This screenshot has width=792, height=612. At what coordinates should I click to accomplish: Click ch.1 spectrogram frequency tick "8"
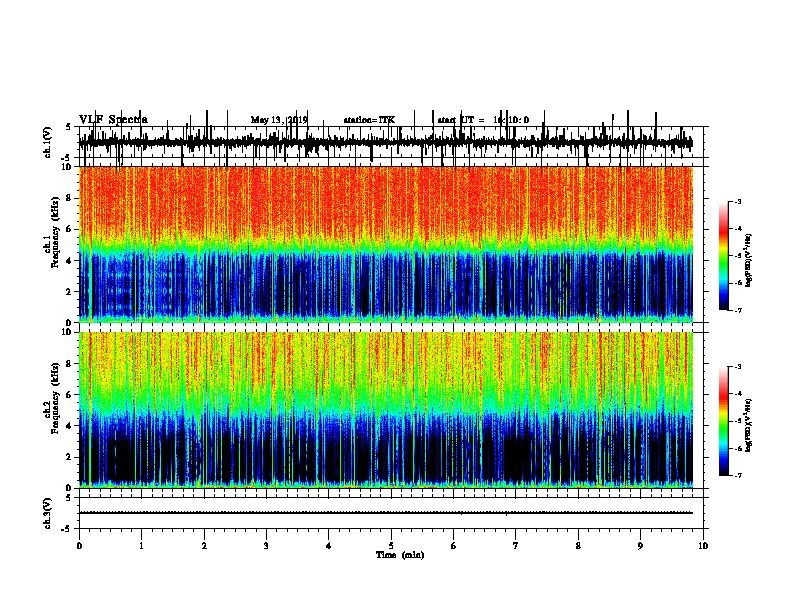pyautogui.click(x=69, y=198)
